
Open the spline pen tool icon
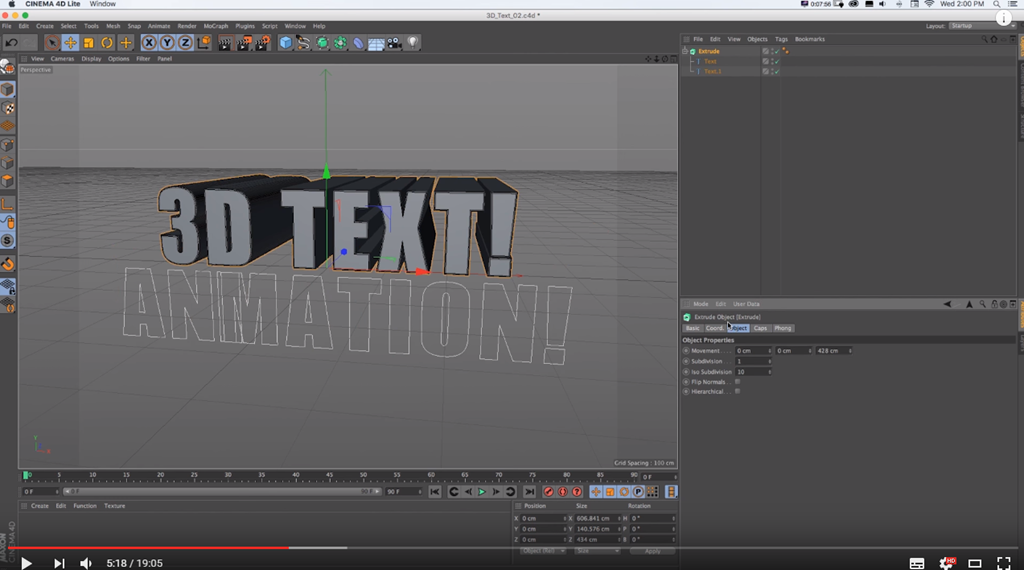304,43
